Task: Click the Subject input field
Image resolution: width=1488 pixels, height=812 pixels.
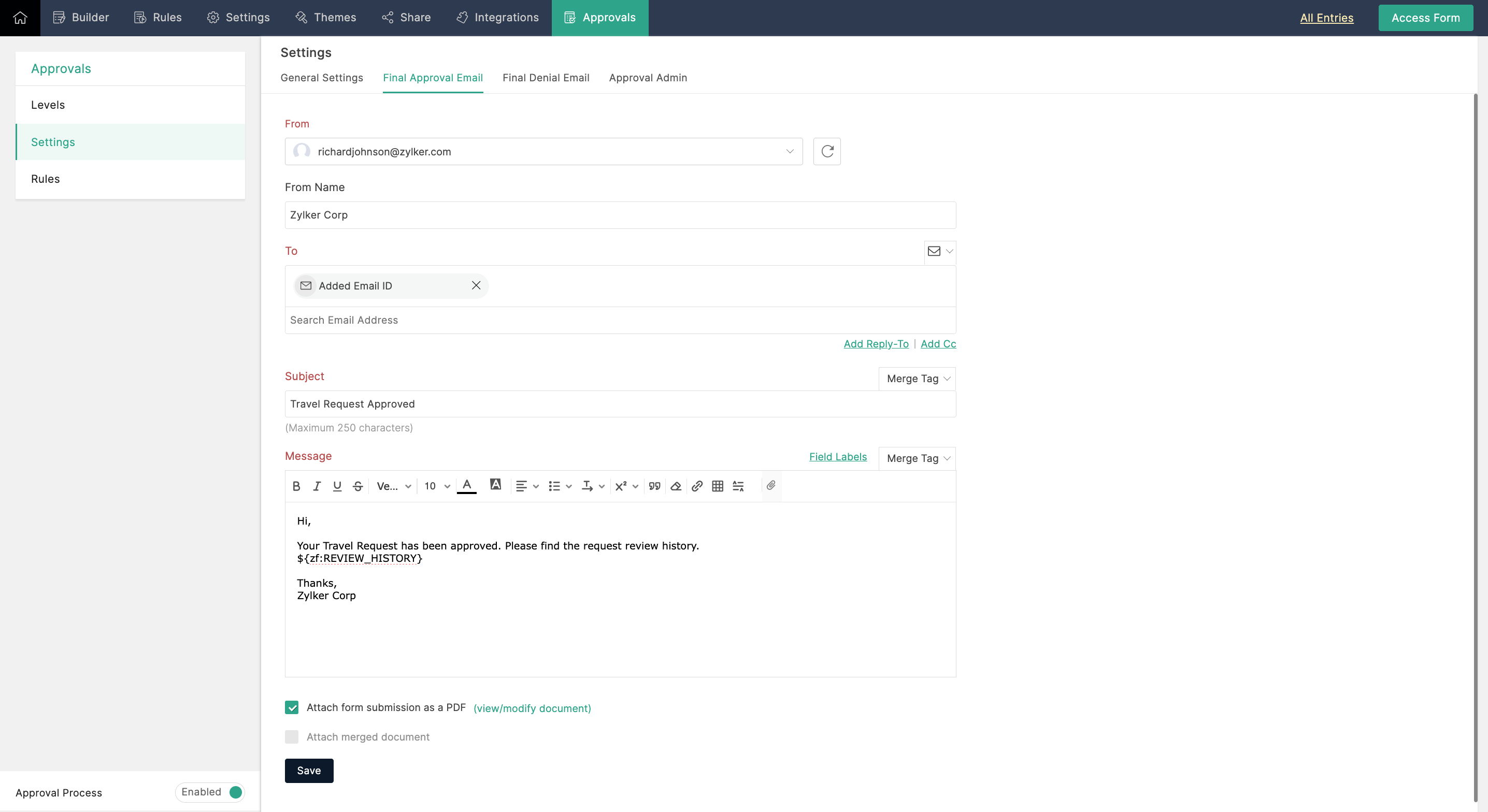Action: coord(620,403)
